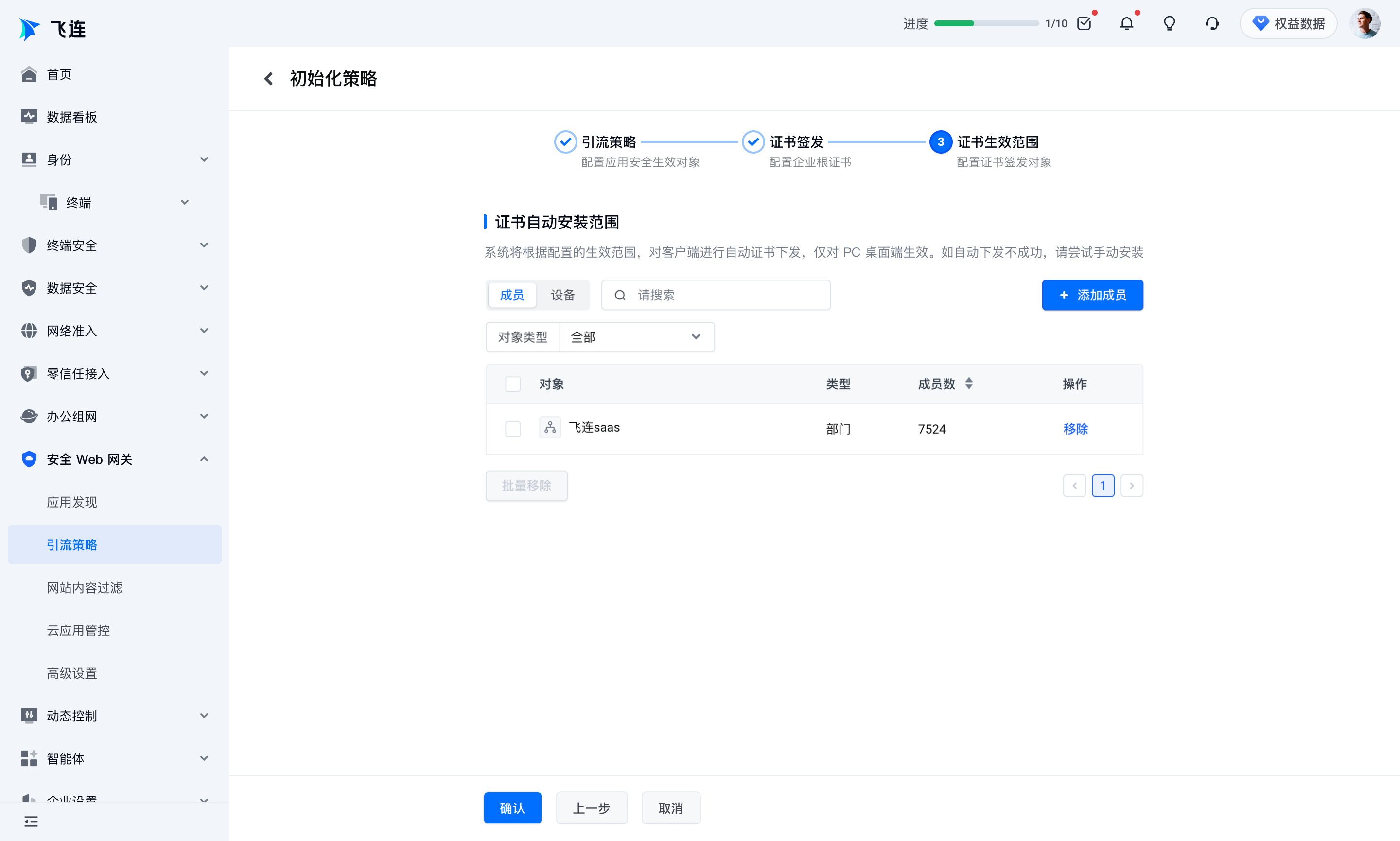Click the 添加成员 button
The height and width of the screenshot is (841, 1400).
[x=1092, y=295]
